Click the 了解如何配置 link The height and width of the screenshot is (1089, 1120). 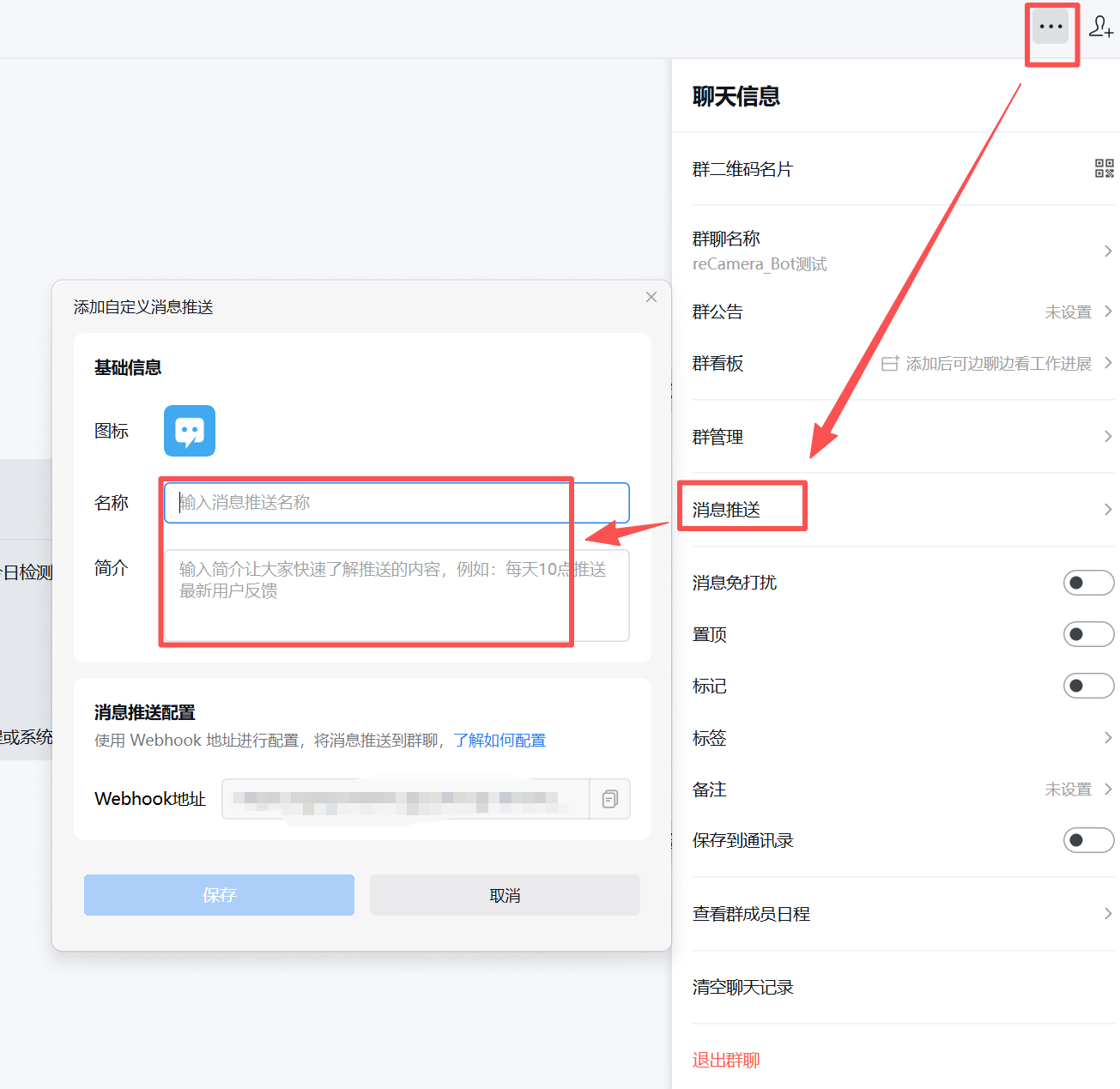tap(499, 741)
